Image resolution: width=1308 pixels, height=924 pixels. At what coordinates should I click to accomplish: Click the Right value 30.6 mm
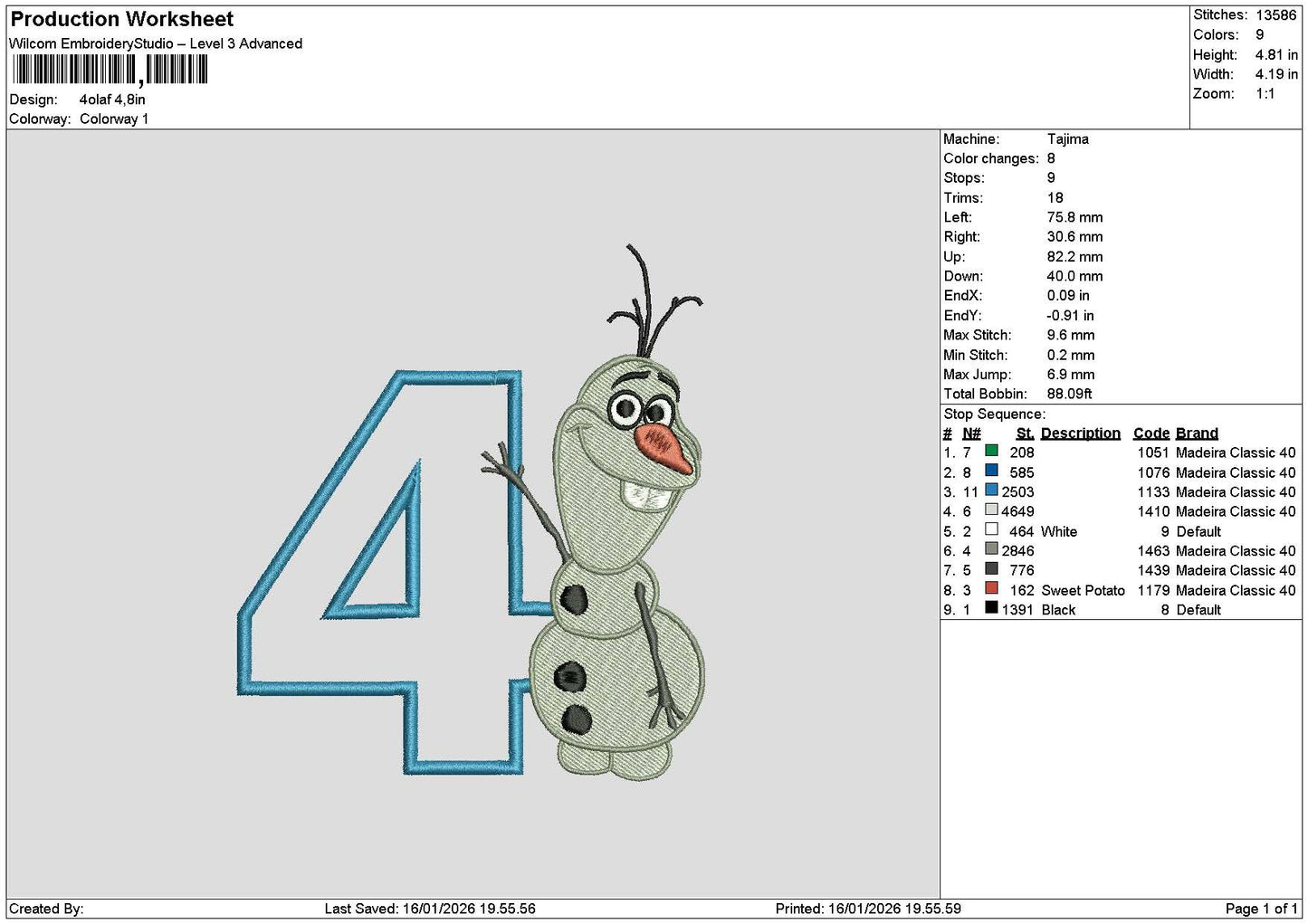[x=1074, y=237]
